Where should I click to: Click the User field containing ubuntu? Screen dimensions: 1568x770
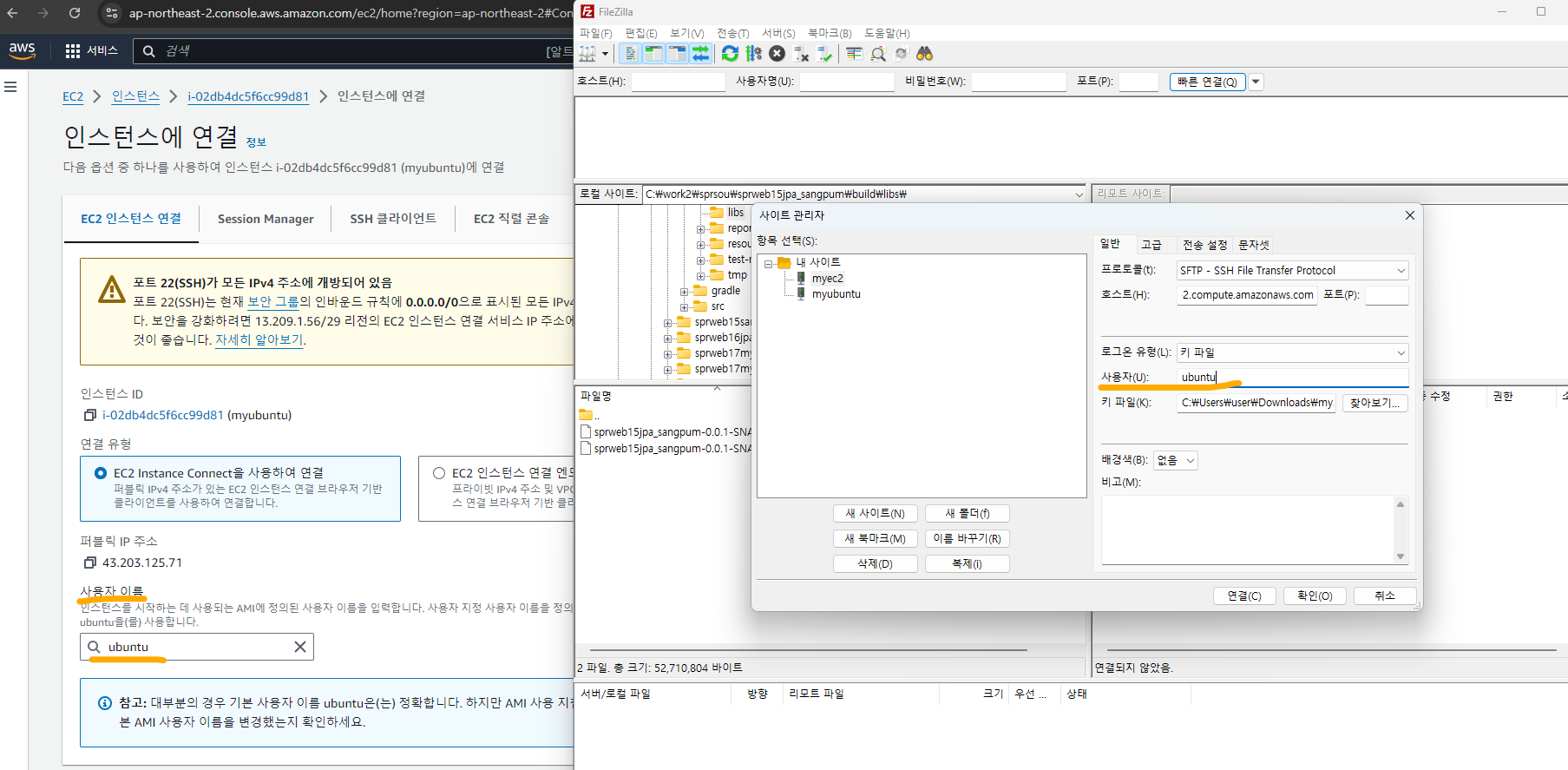point(1293,378)
